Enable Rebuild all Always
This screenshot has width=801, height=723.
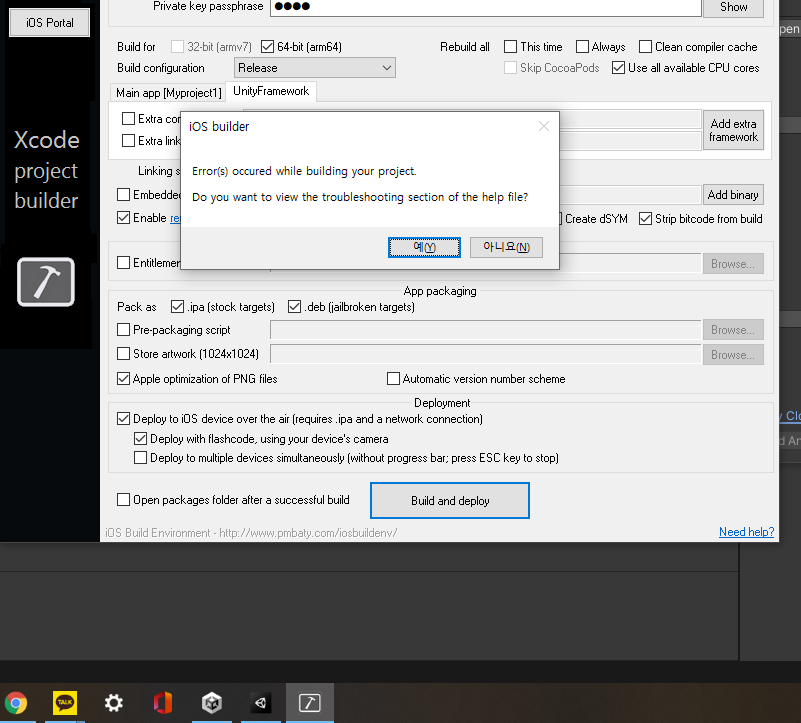(x=582, y=47)
